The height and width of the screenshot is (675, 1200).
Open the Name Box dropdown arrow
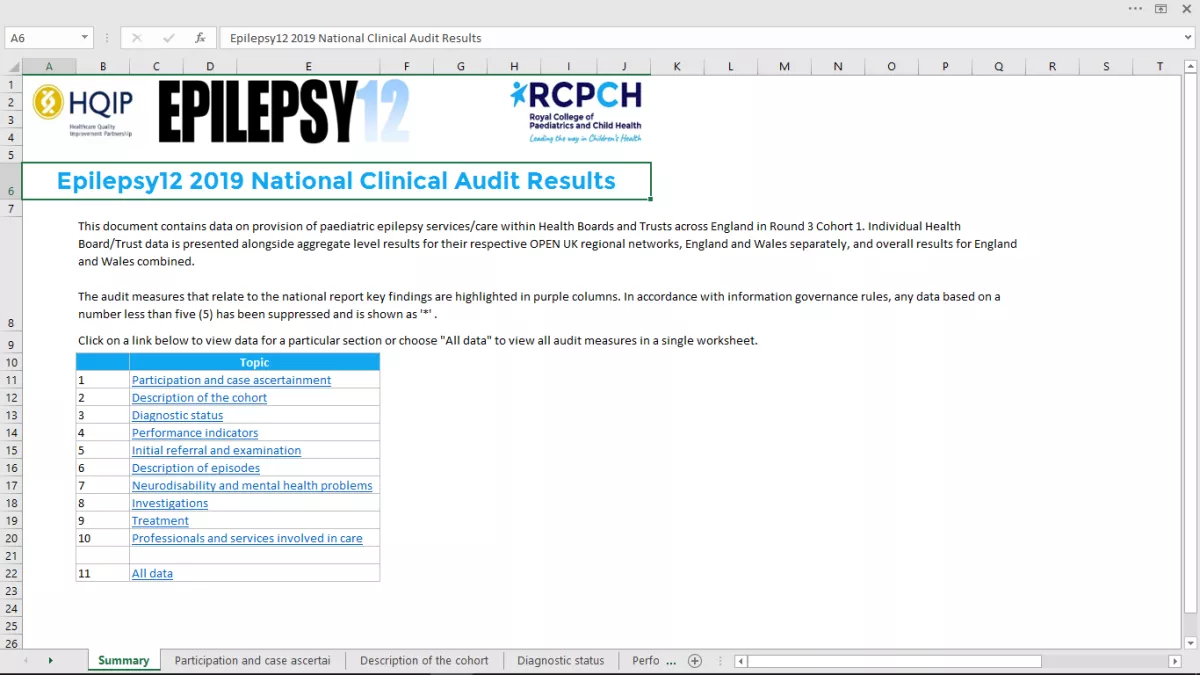tap(83, 37)
